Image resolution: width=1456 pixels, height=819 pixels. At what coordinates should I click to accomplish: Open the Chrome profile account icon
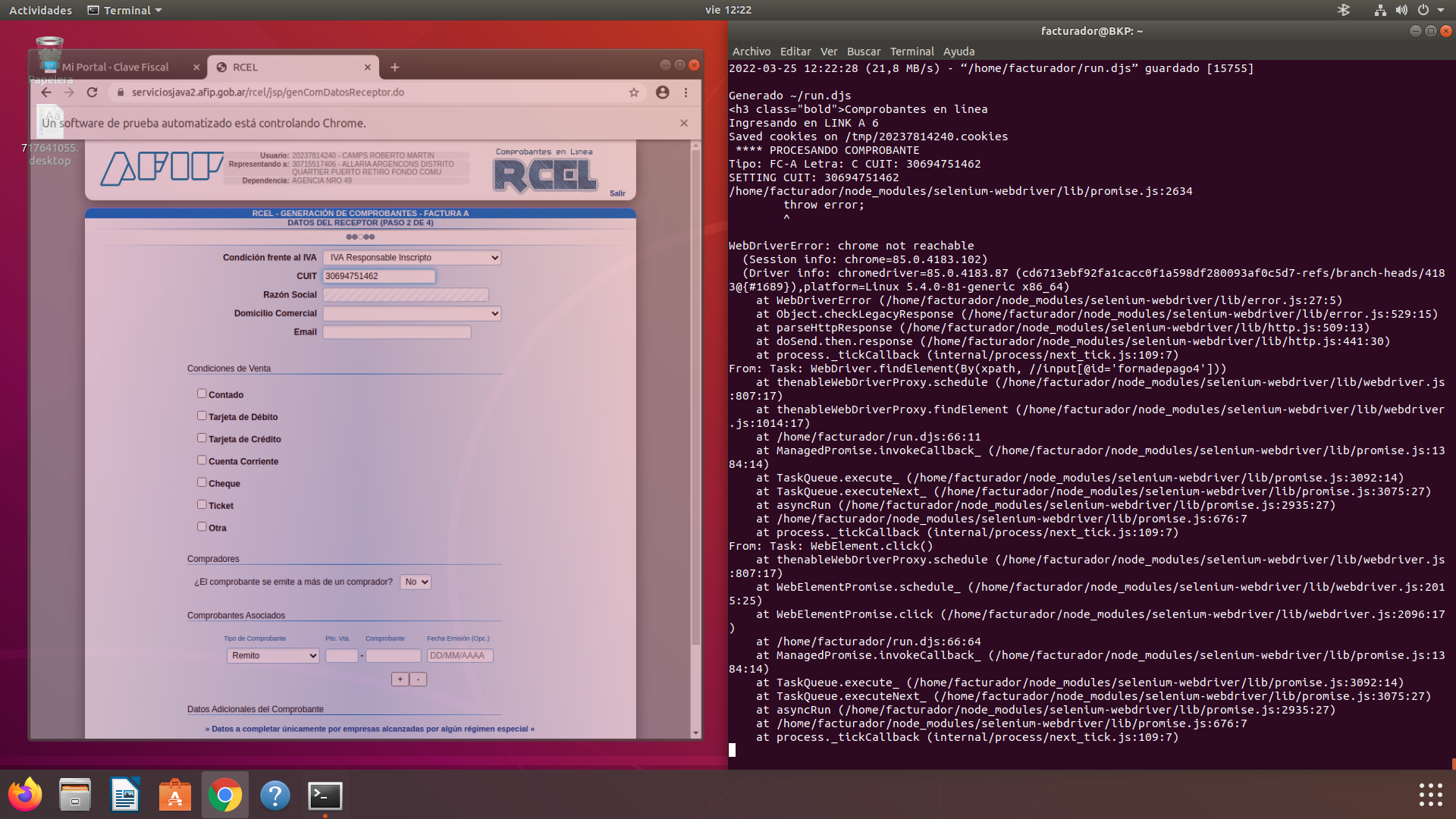pos(662,93)
